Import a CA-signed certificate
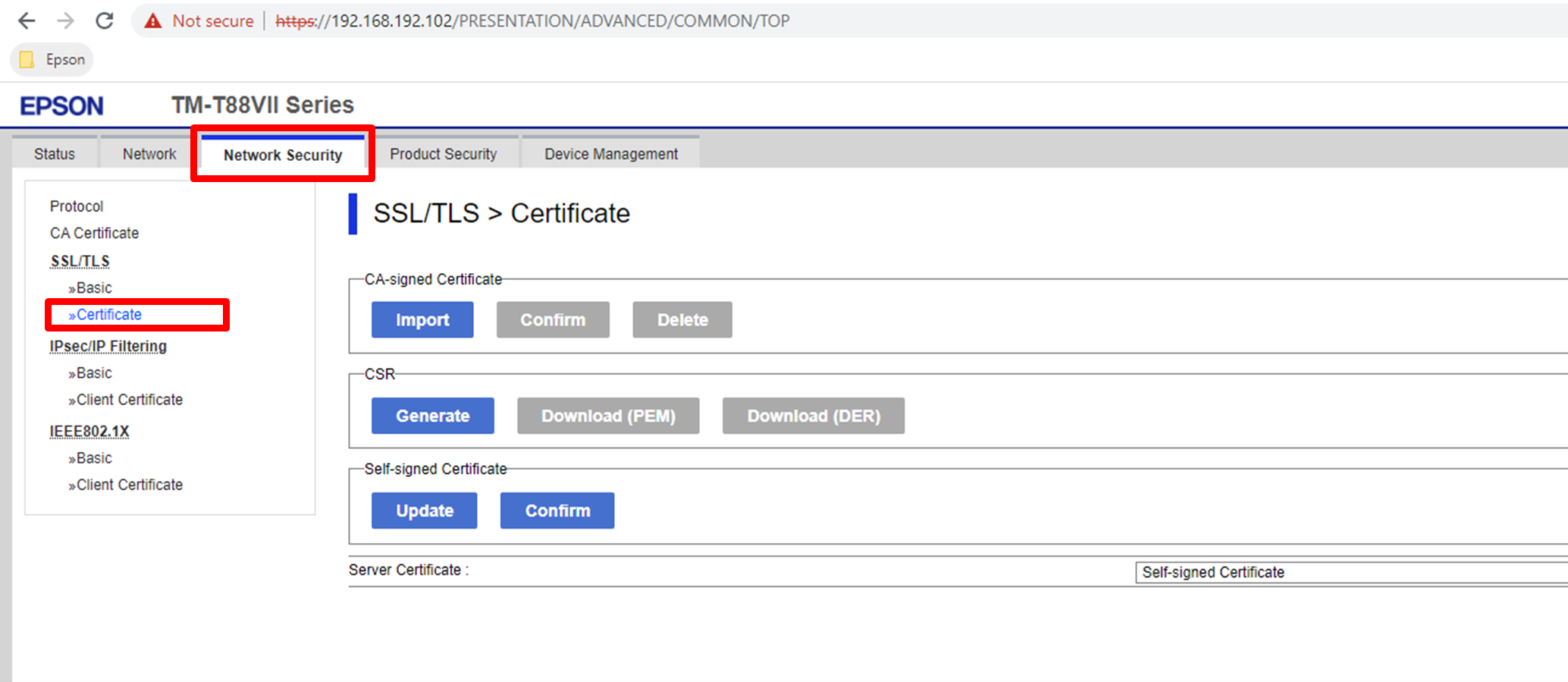 pyautogui.click(x=422, y=320)
